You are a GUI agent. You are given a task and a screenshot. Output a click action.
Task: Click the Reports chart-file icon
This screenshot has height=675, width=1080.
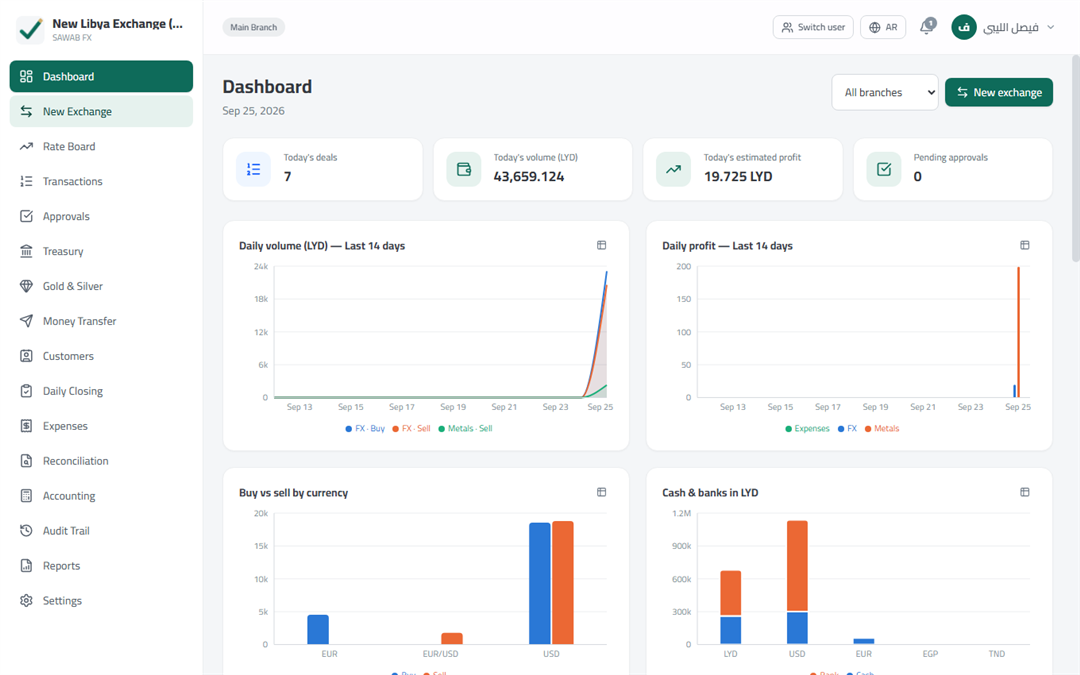(x=26, y=565)
